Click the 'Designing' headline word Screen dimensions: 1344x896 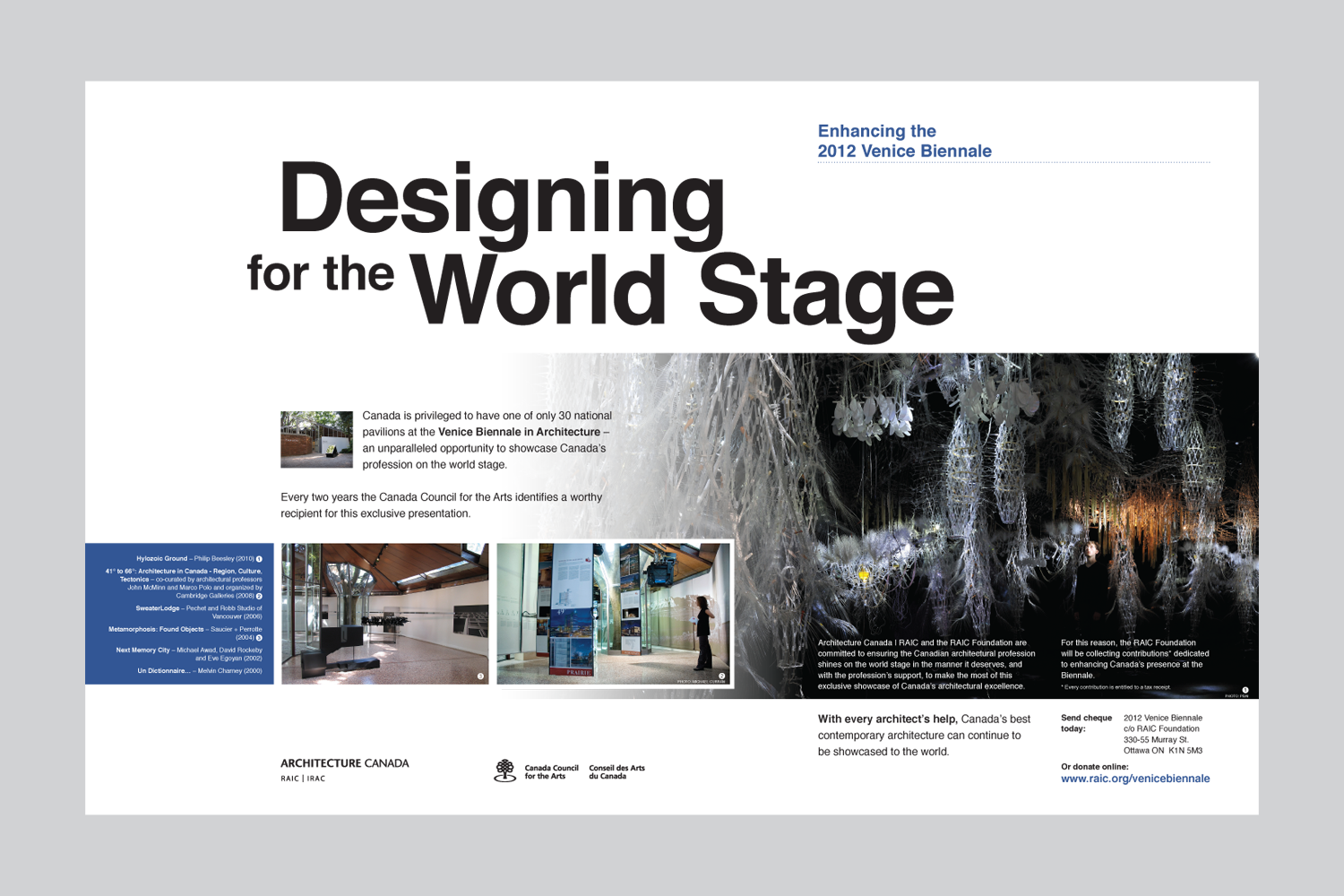coord(502,202)
